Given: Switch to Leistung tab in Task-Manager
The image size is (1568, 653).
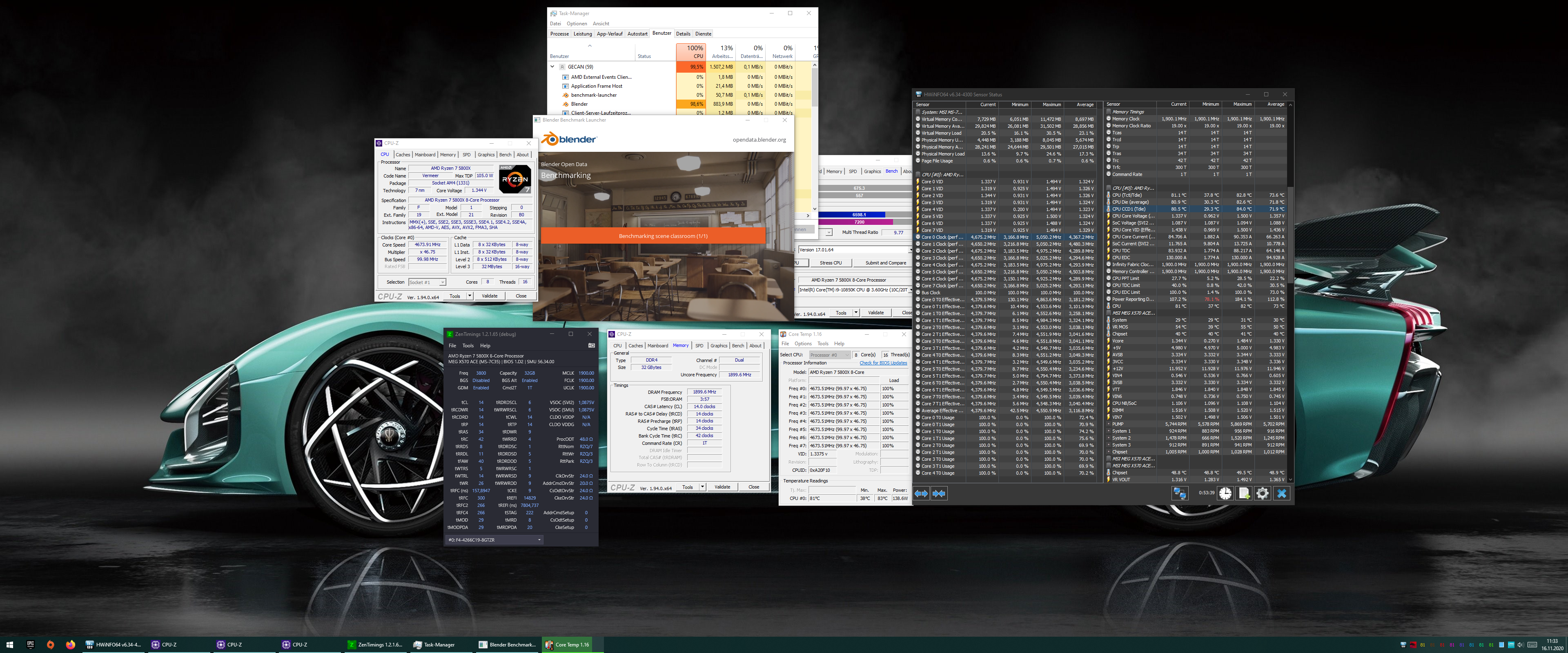Looking at the screenshot, I should (583, 34).
